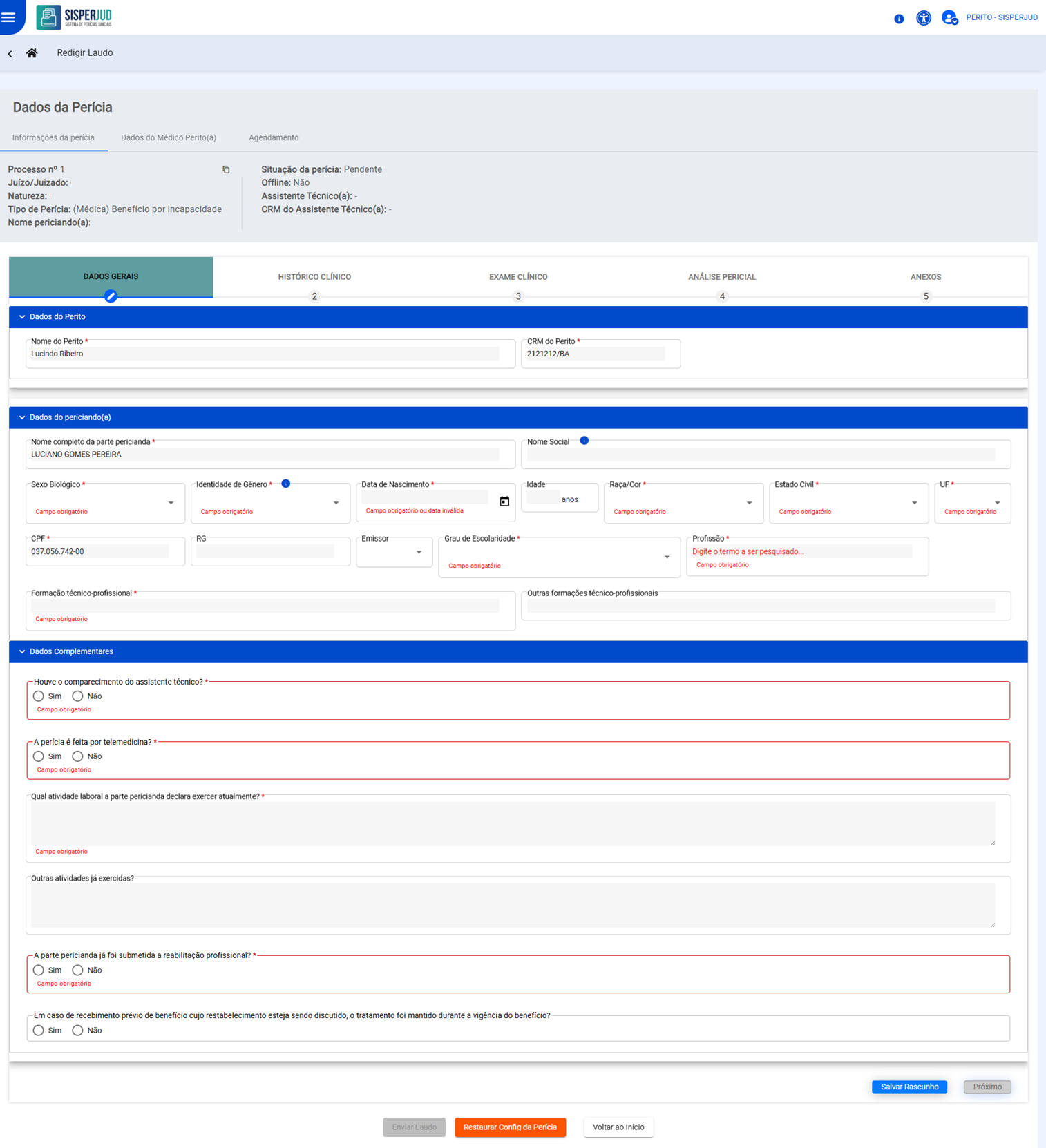Switch to Histórico Clínico step tab

[x=314, y=277]
